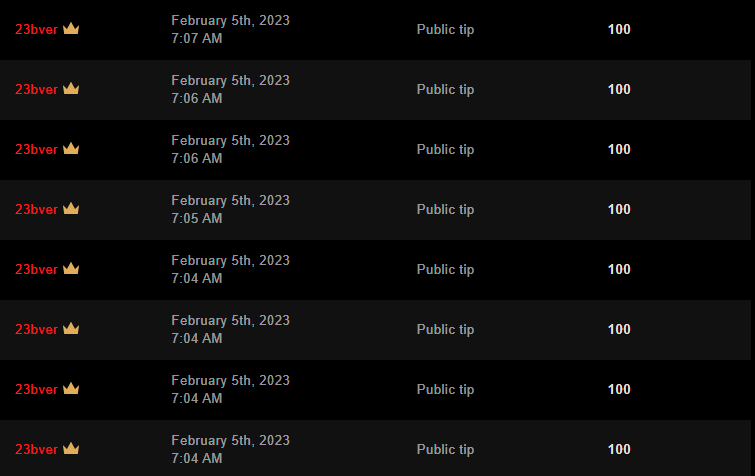Click the 100 amount in the last 7:04 AM row
The width and height of the screenshot is (755, 476).
pyautogui.click(x=619, y=450)
